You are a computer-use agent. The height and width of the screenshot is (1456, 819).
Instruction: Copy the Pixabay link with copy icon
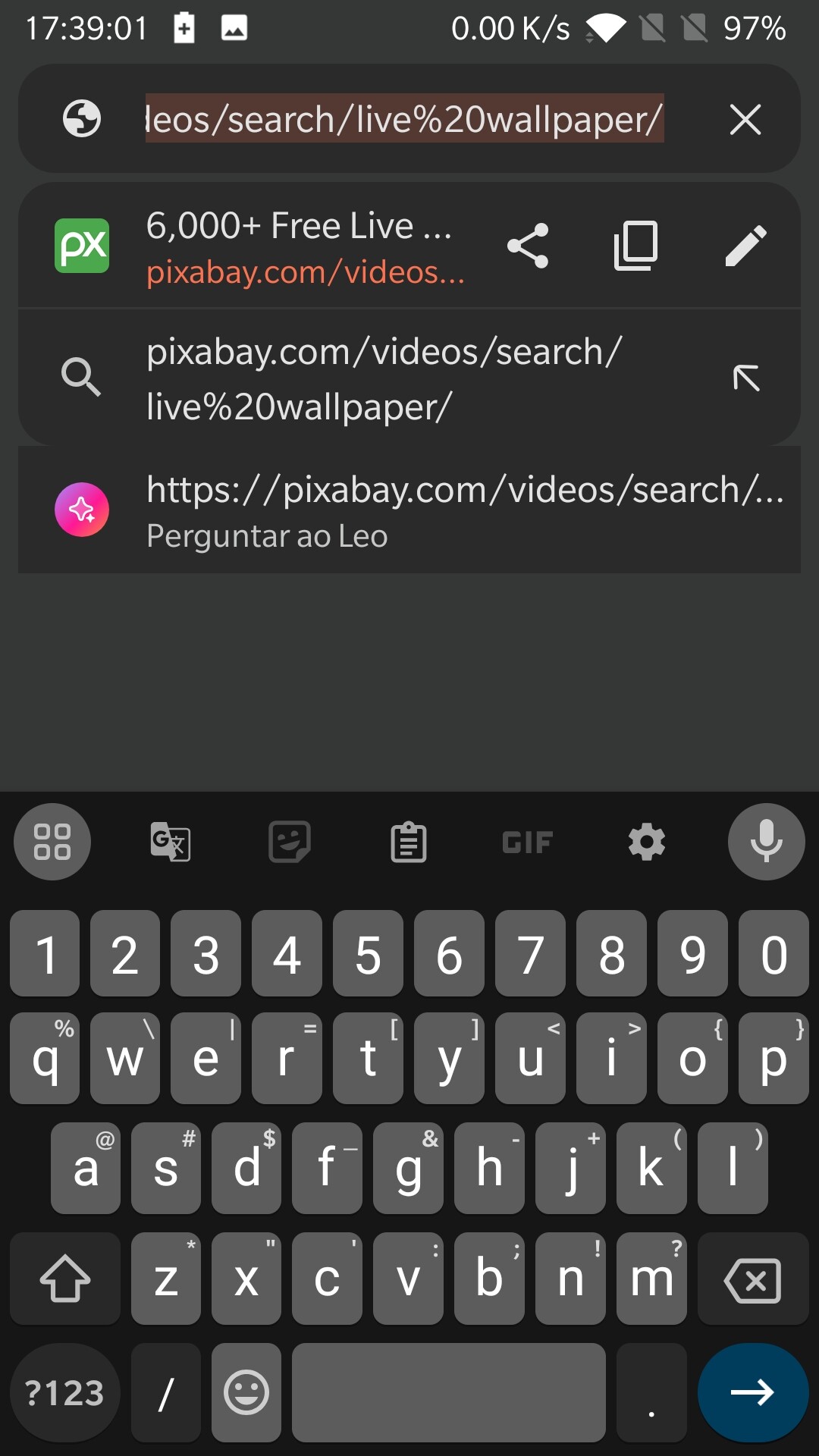click(635, 246)
